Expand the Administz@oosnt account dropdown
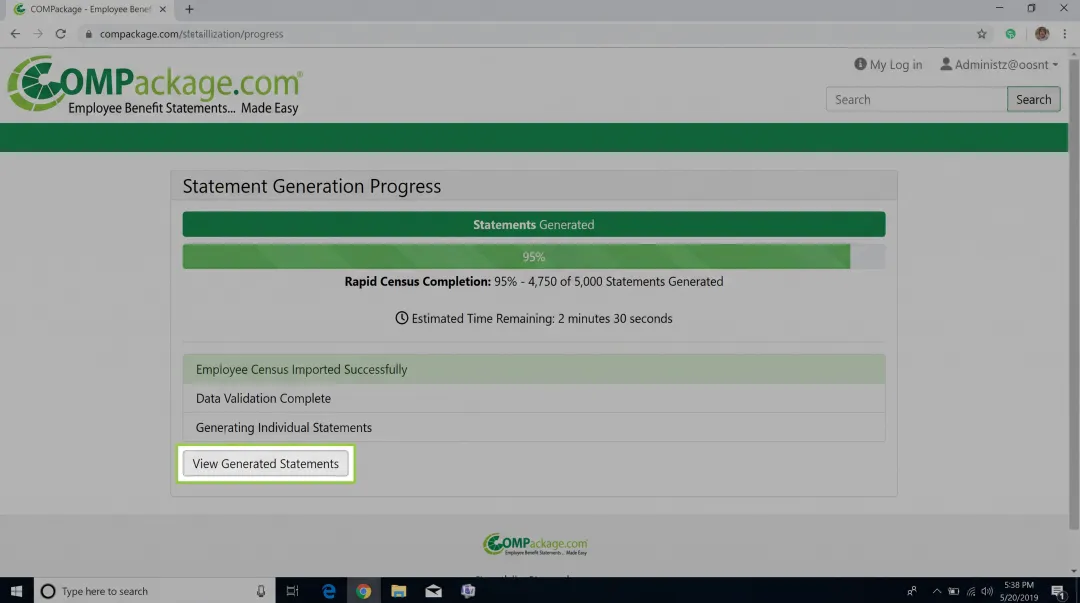 (x=999, y=64)
